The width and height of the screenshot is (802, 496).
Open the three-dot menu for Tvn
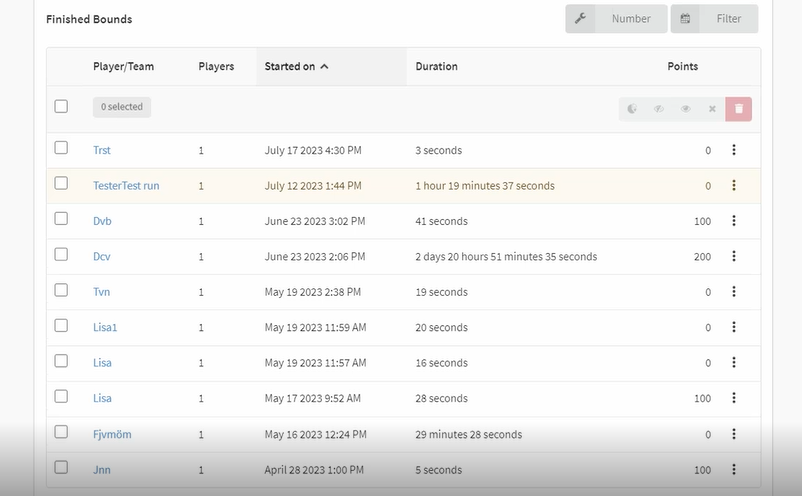point(734,291)
